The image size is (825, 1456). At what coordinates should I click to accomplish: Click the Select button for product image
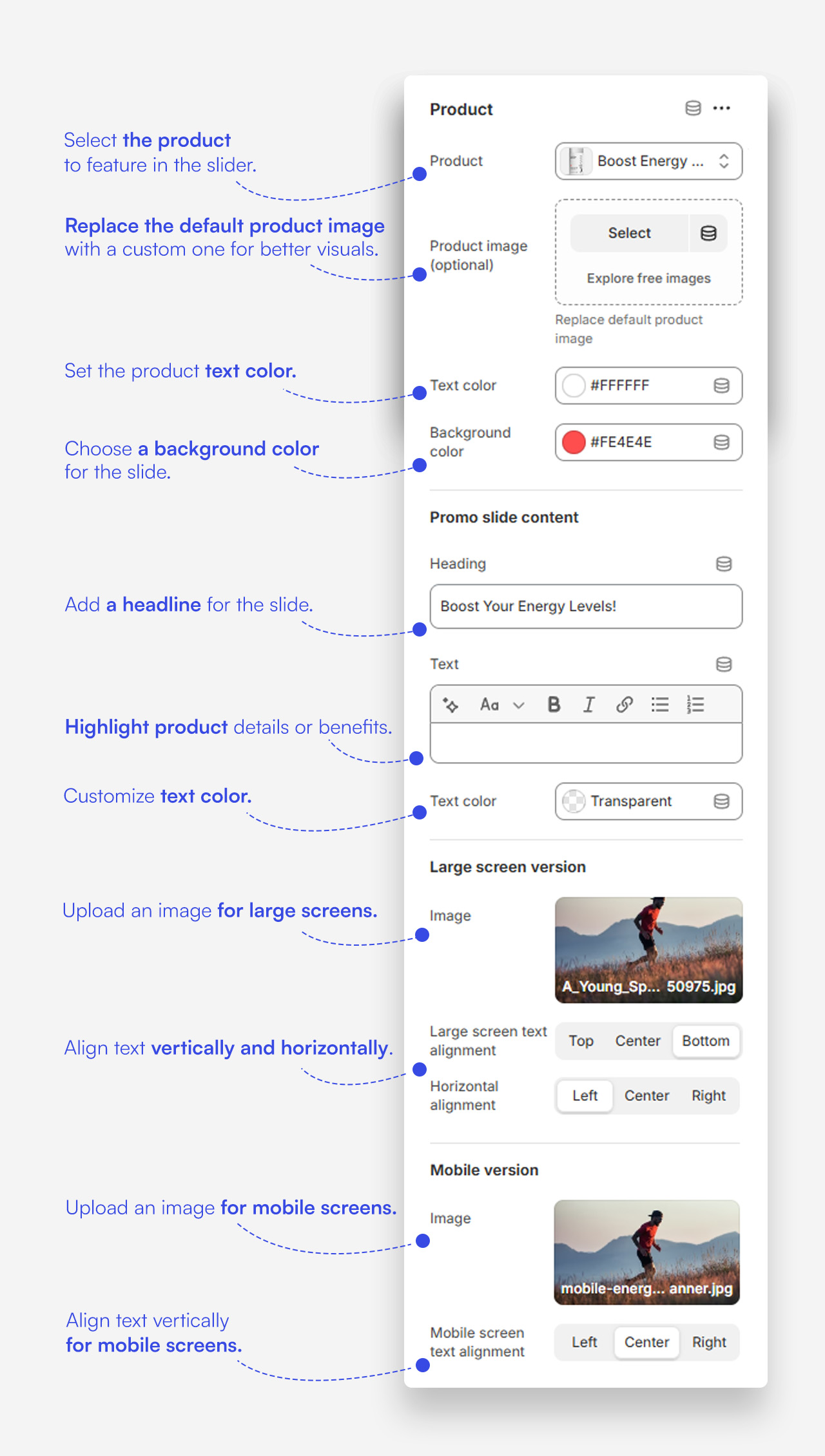(x=629, y=233)
